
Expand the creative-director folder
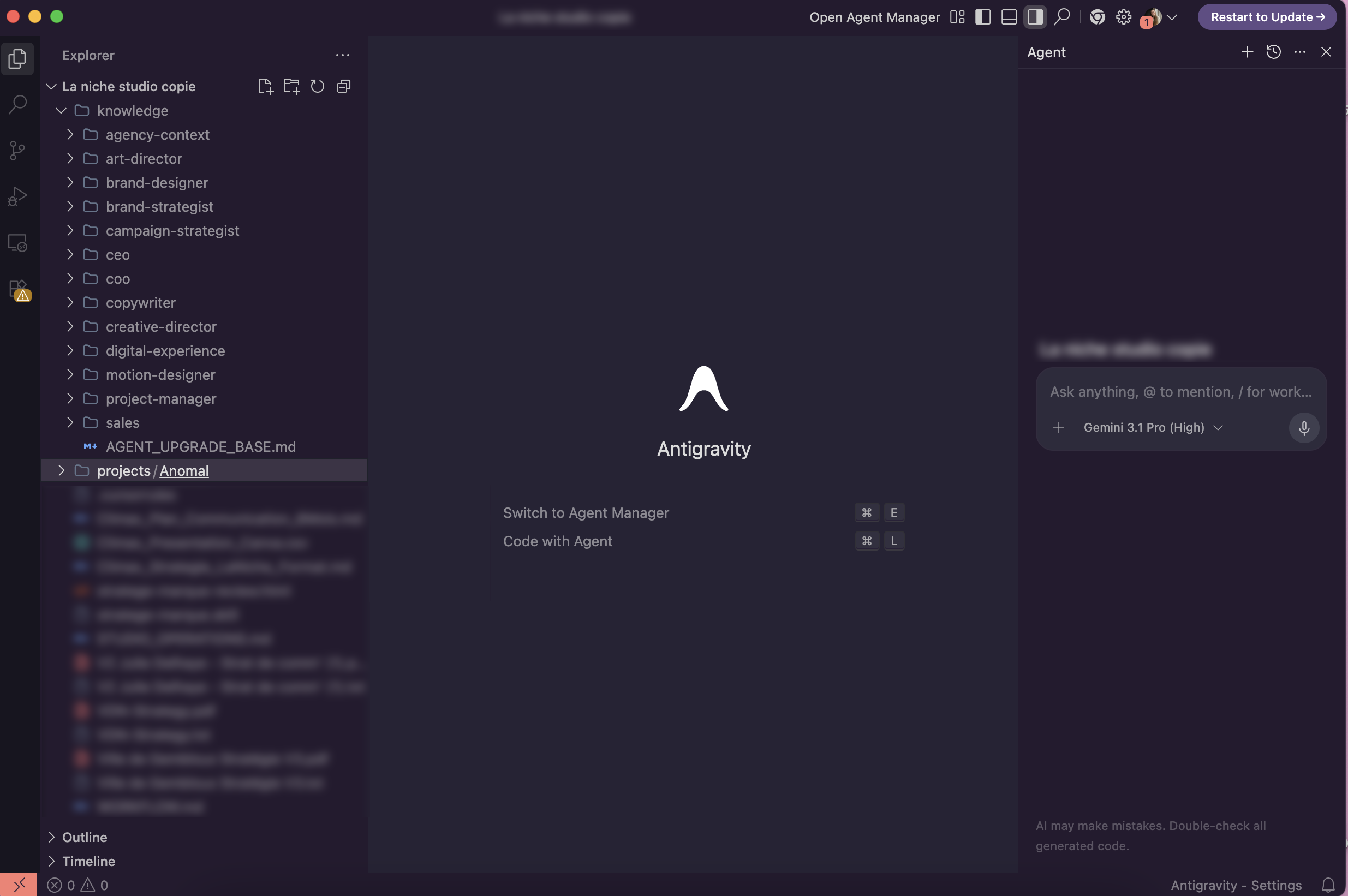click(70, 326)
